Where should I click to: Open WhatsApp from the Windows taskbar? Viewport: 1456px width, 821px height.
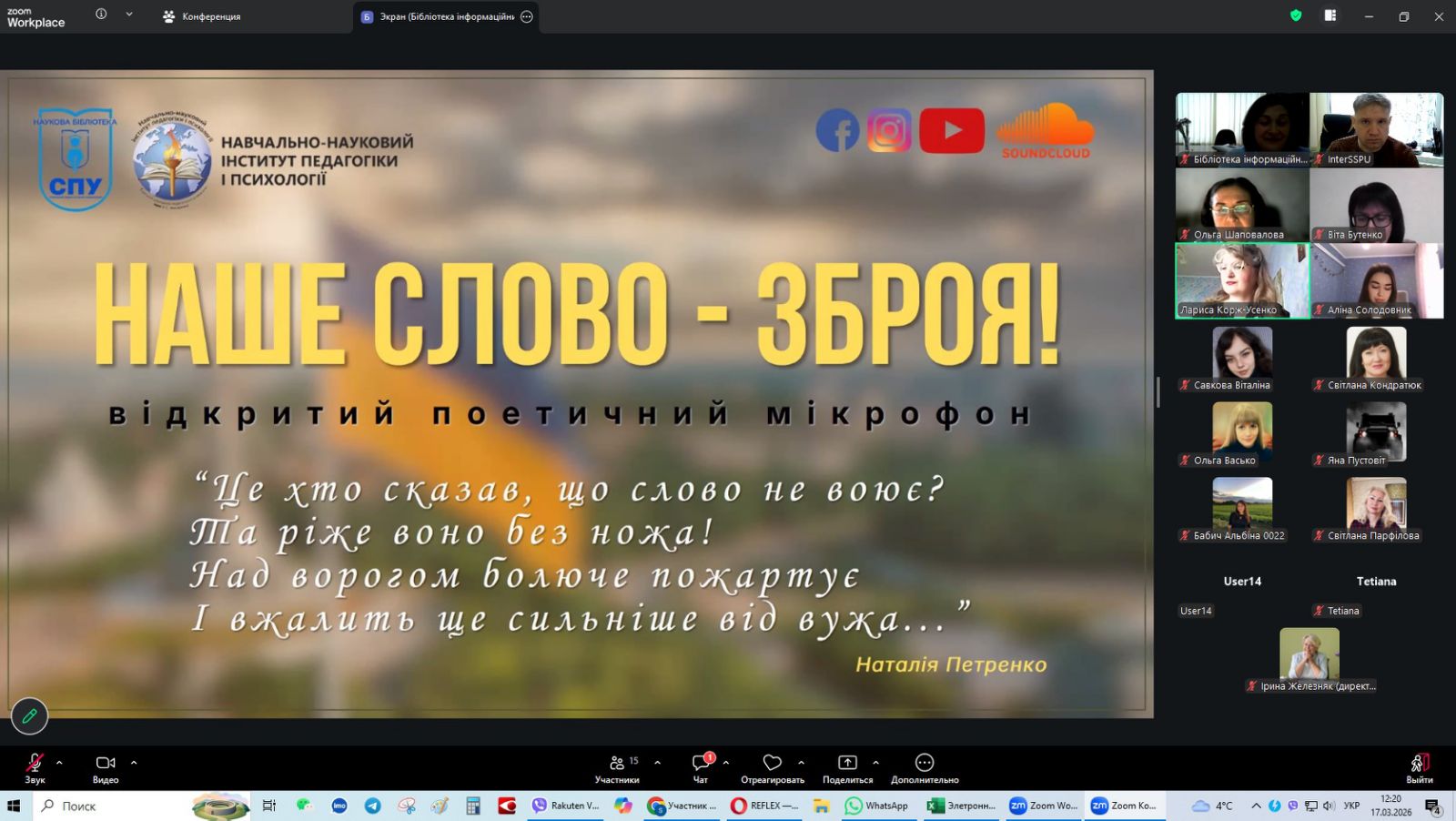(x=877, y=806)
